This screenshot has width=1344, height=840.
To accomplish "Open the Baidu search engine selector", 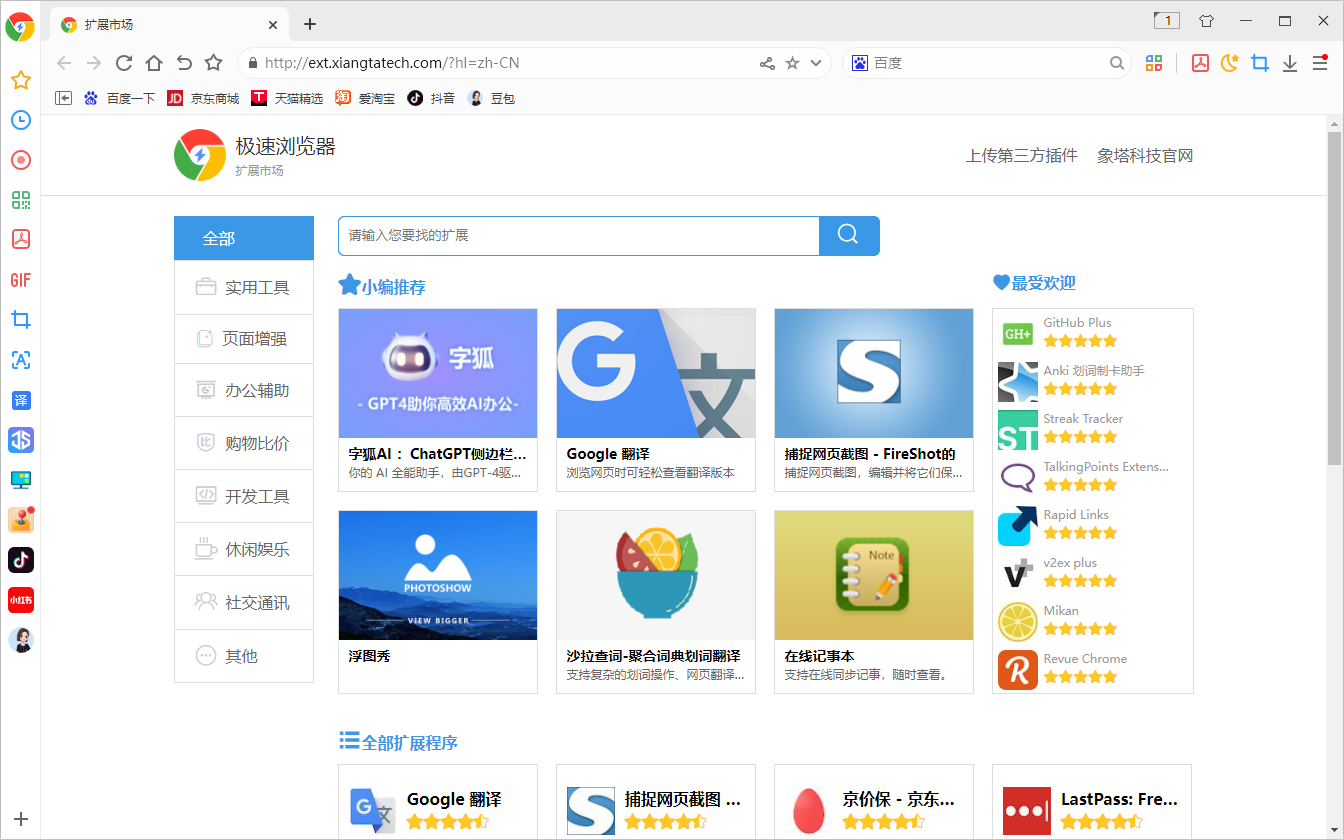I will [860, 63].
